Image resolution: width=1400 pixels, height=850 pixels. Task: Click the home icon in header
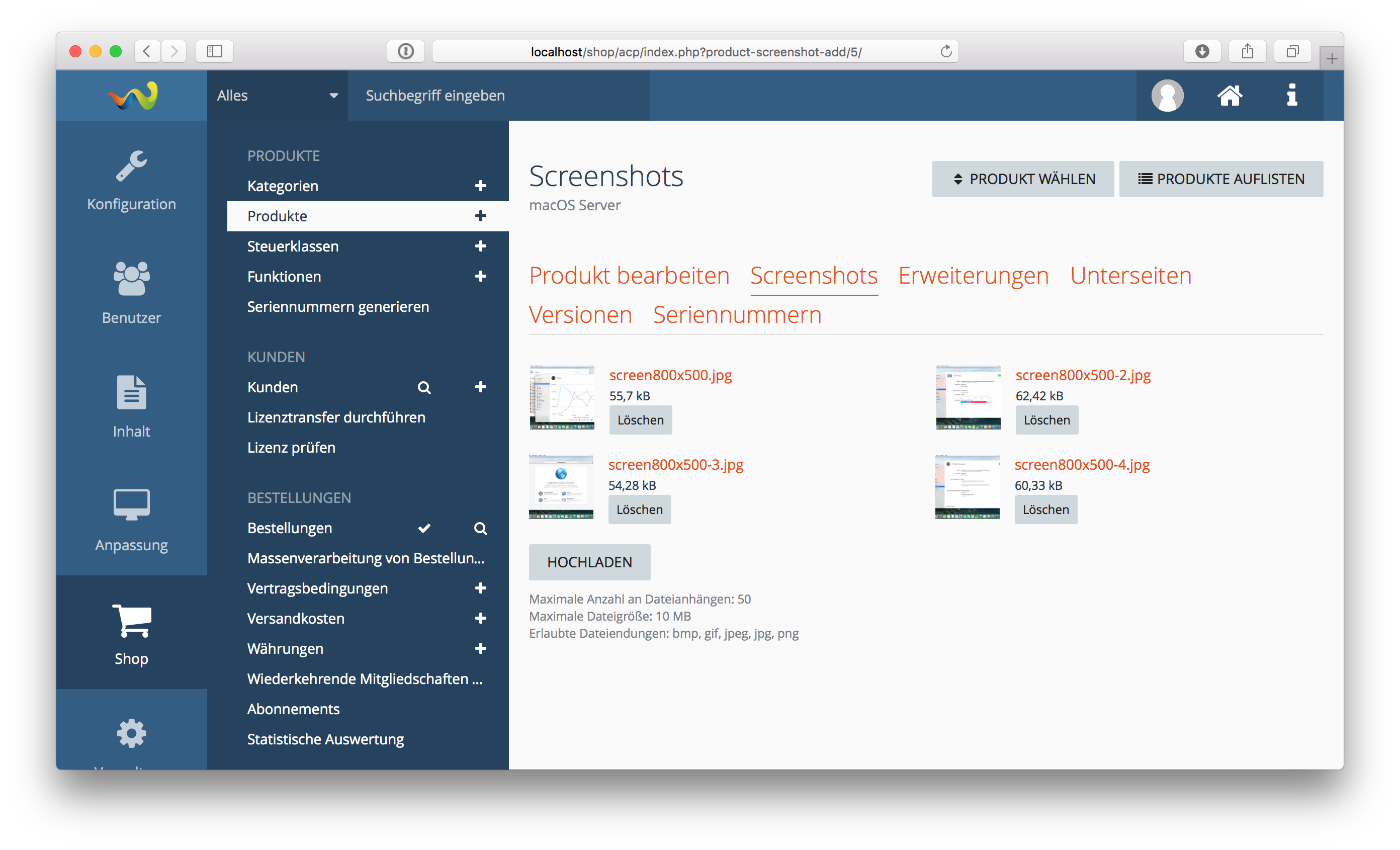[x=1229, y=96]
